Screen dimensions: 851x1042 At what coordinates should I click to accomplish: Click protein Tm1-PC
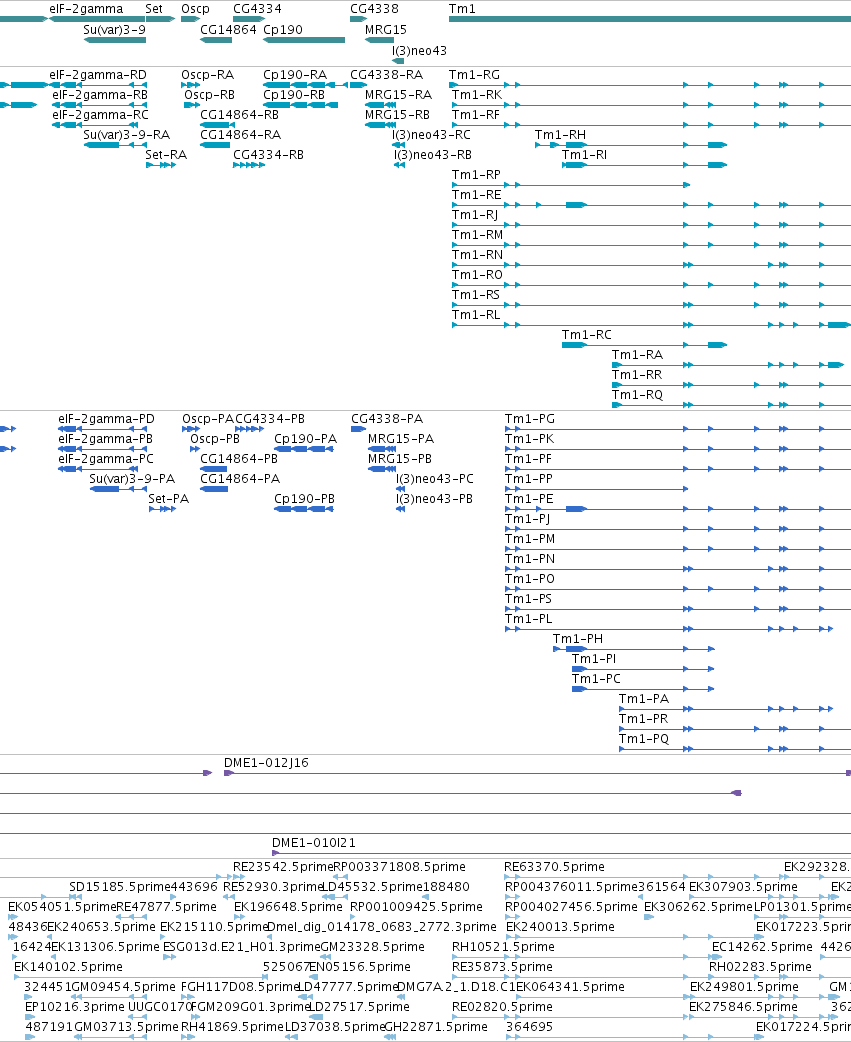click(596, 678)
